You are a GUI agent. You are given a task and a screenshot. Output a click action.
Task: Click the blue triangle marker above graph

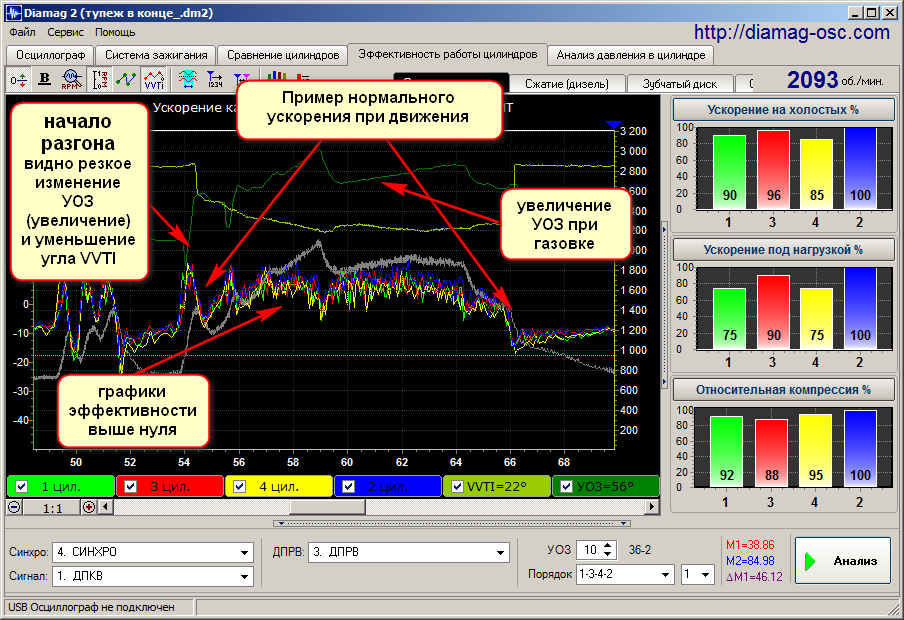613,125
